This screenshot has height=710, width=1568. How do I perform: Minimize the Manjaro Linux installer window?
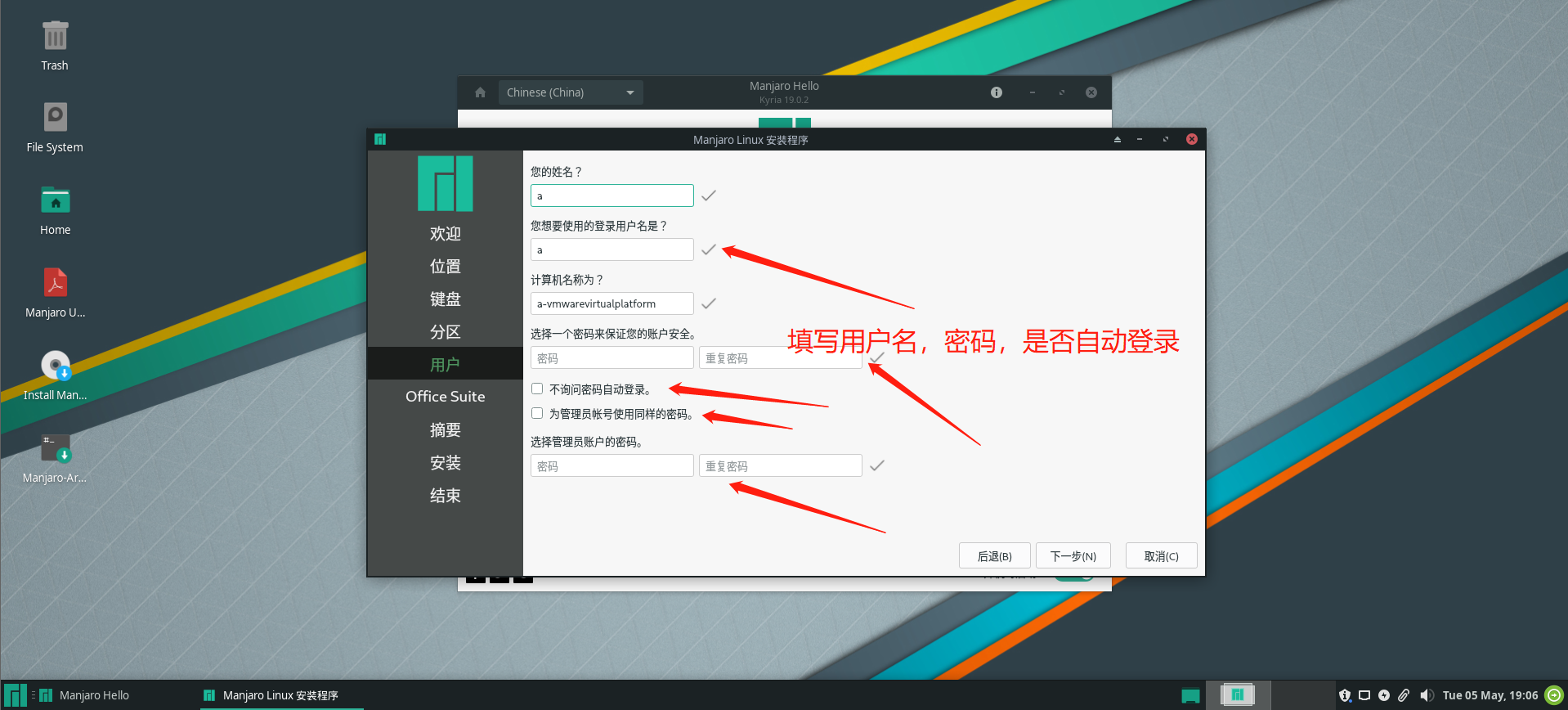(x=1139, y=140)
